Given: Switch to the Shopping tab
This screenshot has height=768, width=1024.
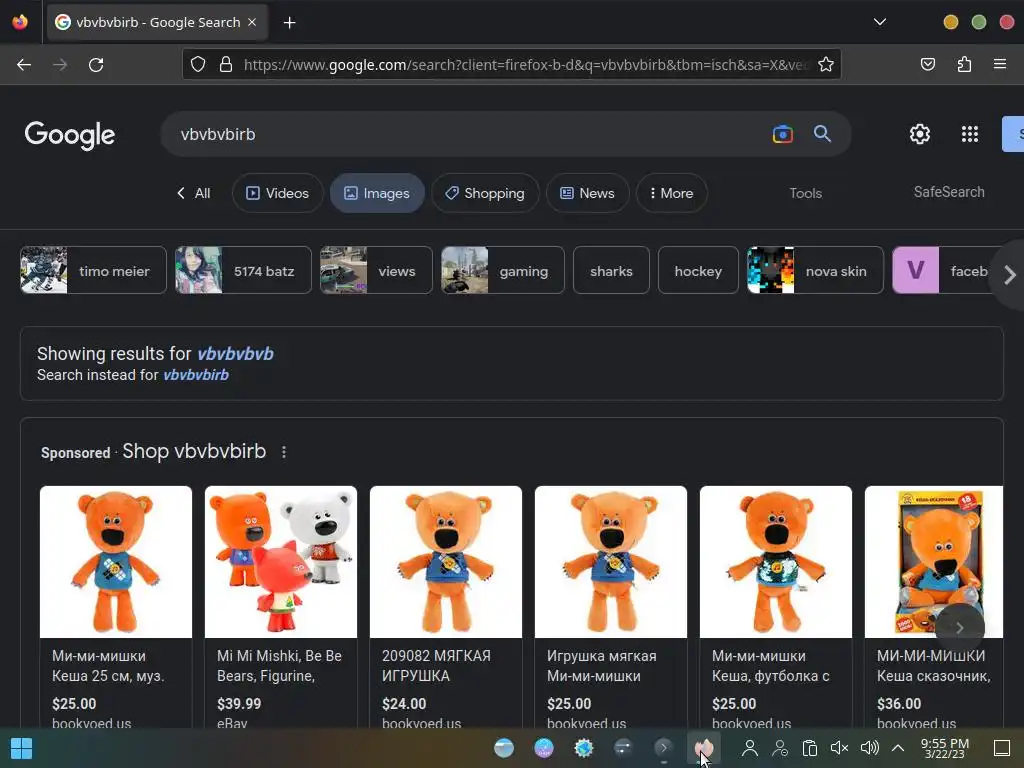Looking at the screenshot, I should (485, 193).
